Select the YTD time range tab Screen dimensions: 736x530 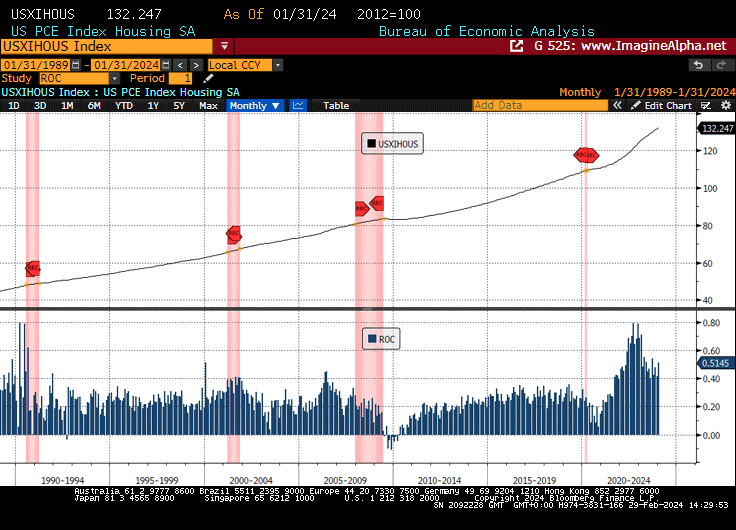click(x=123, y=105)
